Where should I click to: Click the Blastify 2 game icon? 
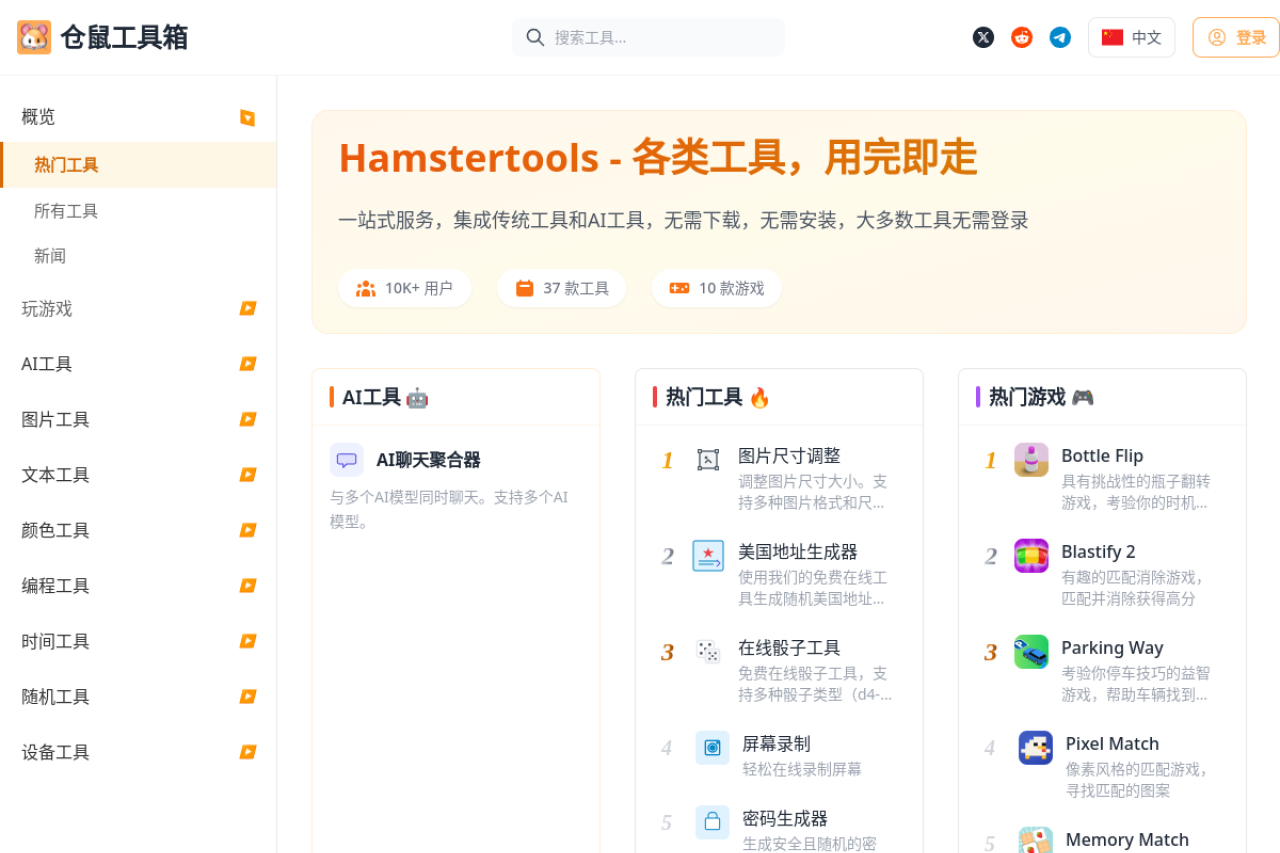[x=1031, y=556]
